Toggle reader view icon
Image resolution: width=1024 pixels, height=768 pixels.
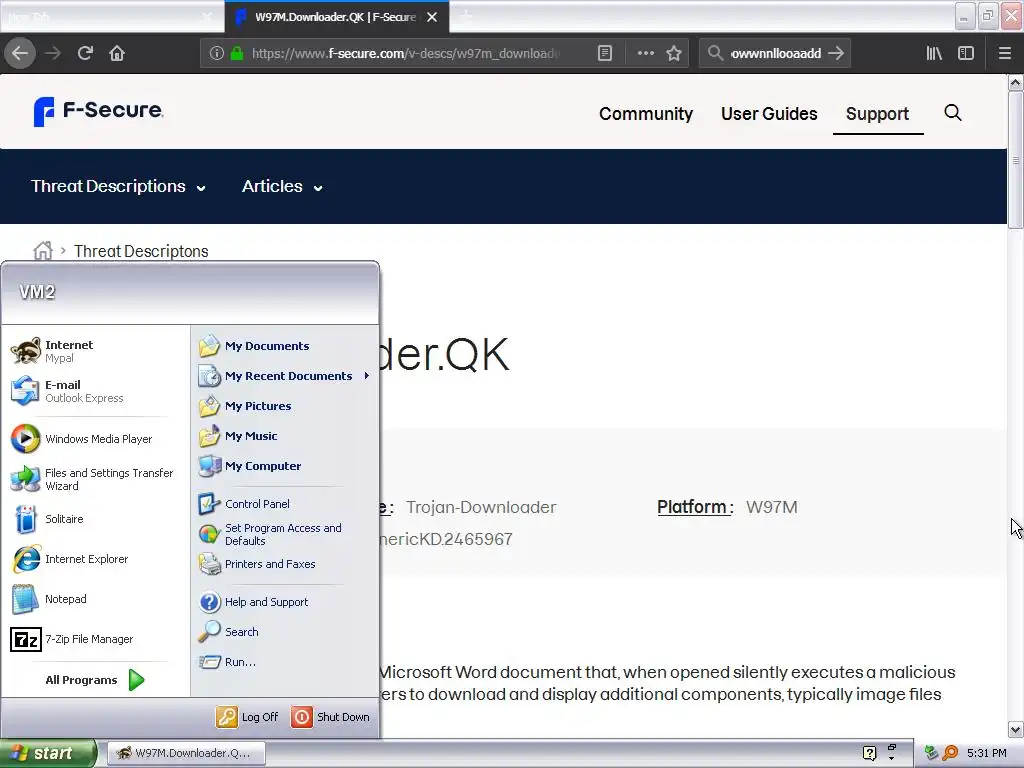click(605, 53)
